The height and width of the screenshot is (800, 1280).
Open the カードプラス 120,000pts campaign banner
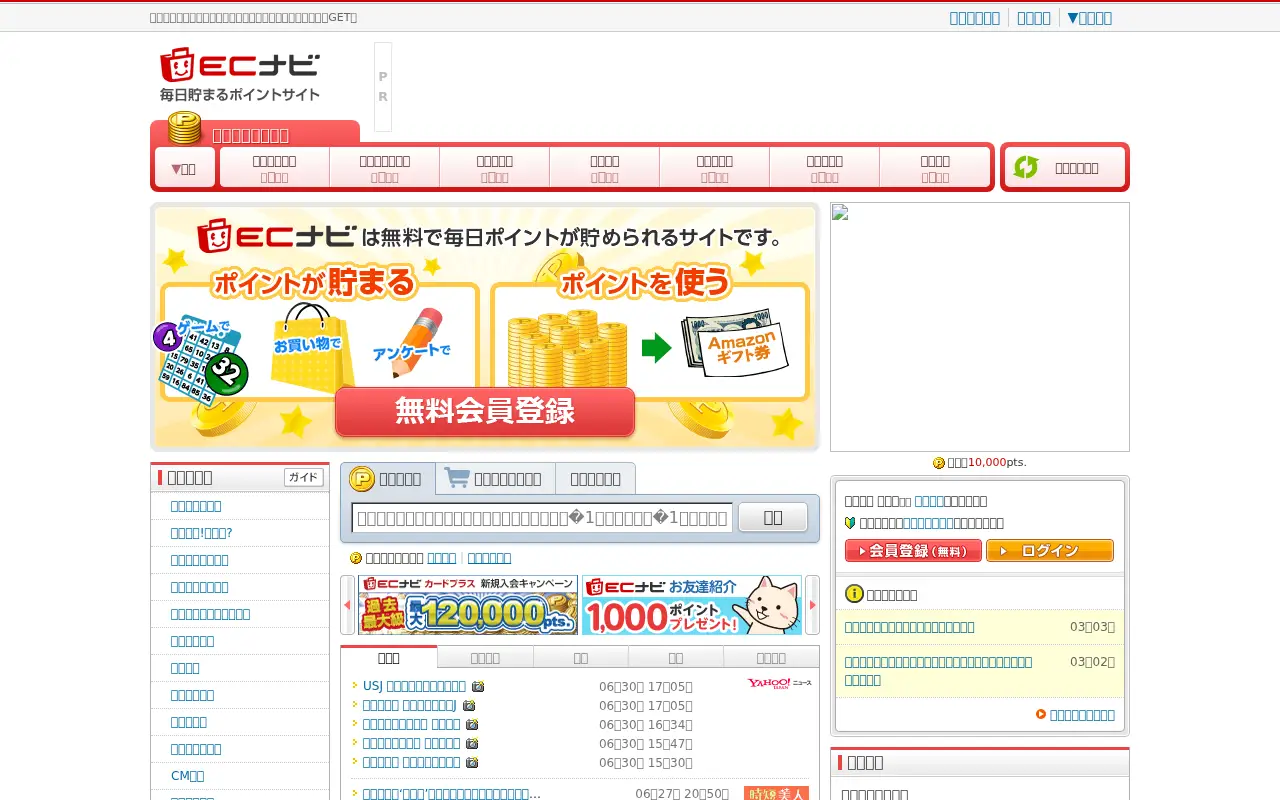[x=468, y=605]
